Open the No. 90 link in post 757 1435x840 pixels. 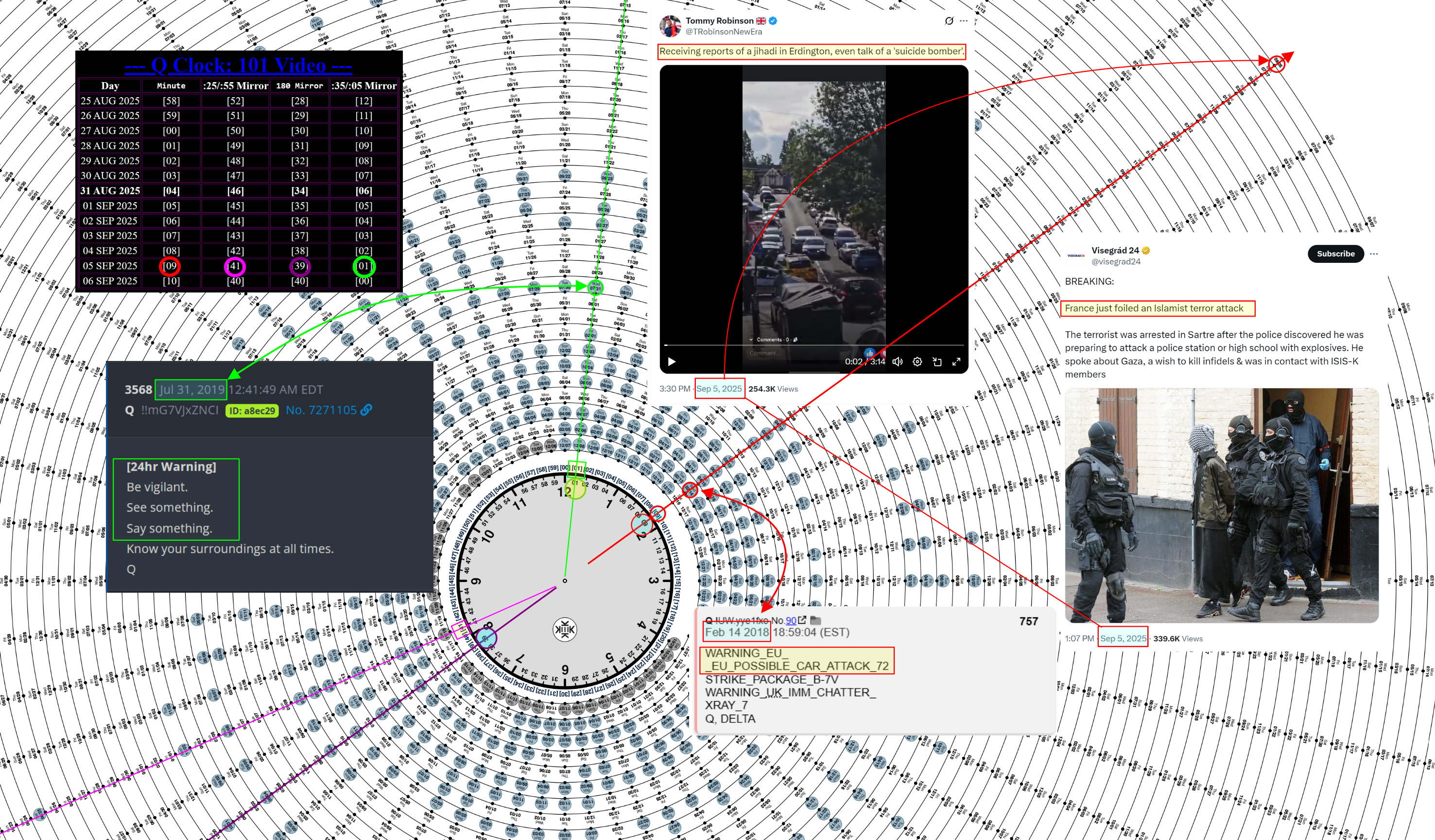click(x=790, y=621)
